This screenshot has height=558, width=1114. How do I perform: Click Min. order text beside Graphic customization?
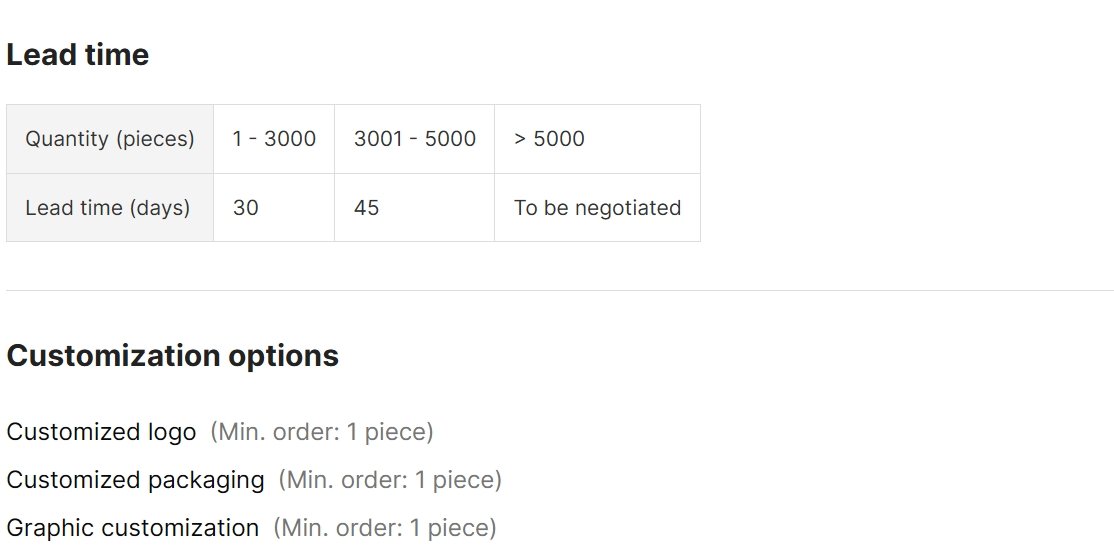[384, 528]
